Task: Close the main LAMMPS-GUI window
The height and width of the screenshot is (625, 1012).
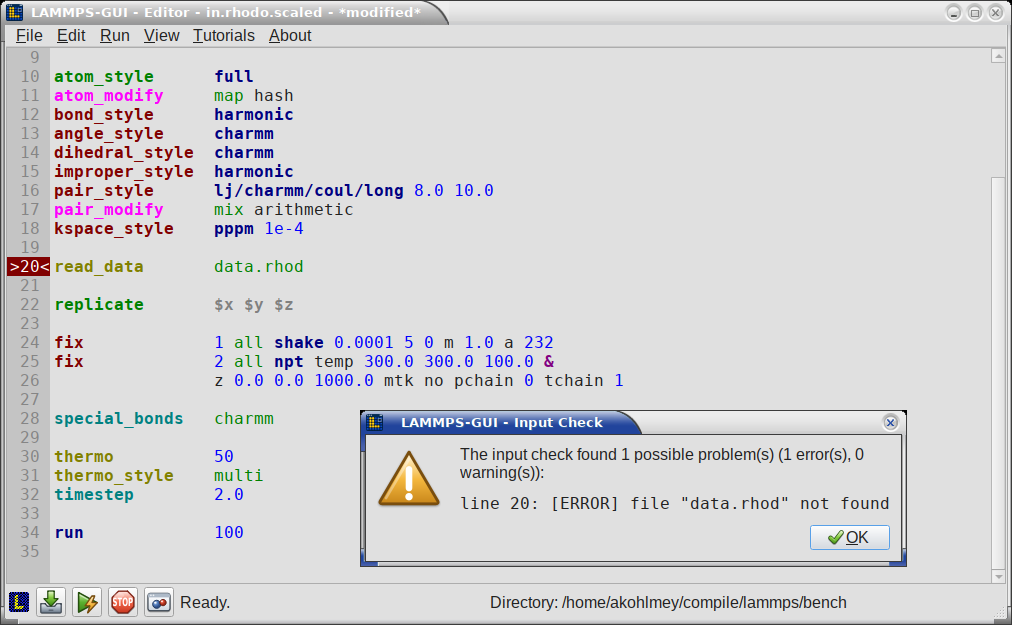Action: pyautogui.click(x=996, y=12)
